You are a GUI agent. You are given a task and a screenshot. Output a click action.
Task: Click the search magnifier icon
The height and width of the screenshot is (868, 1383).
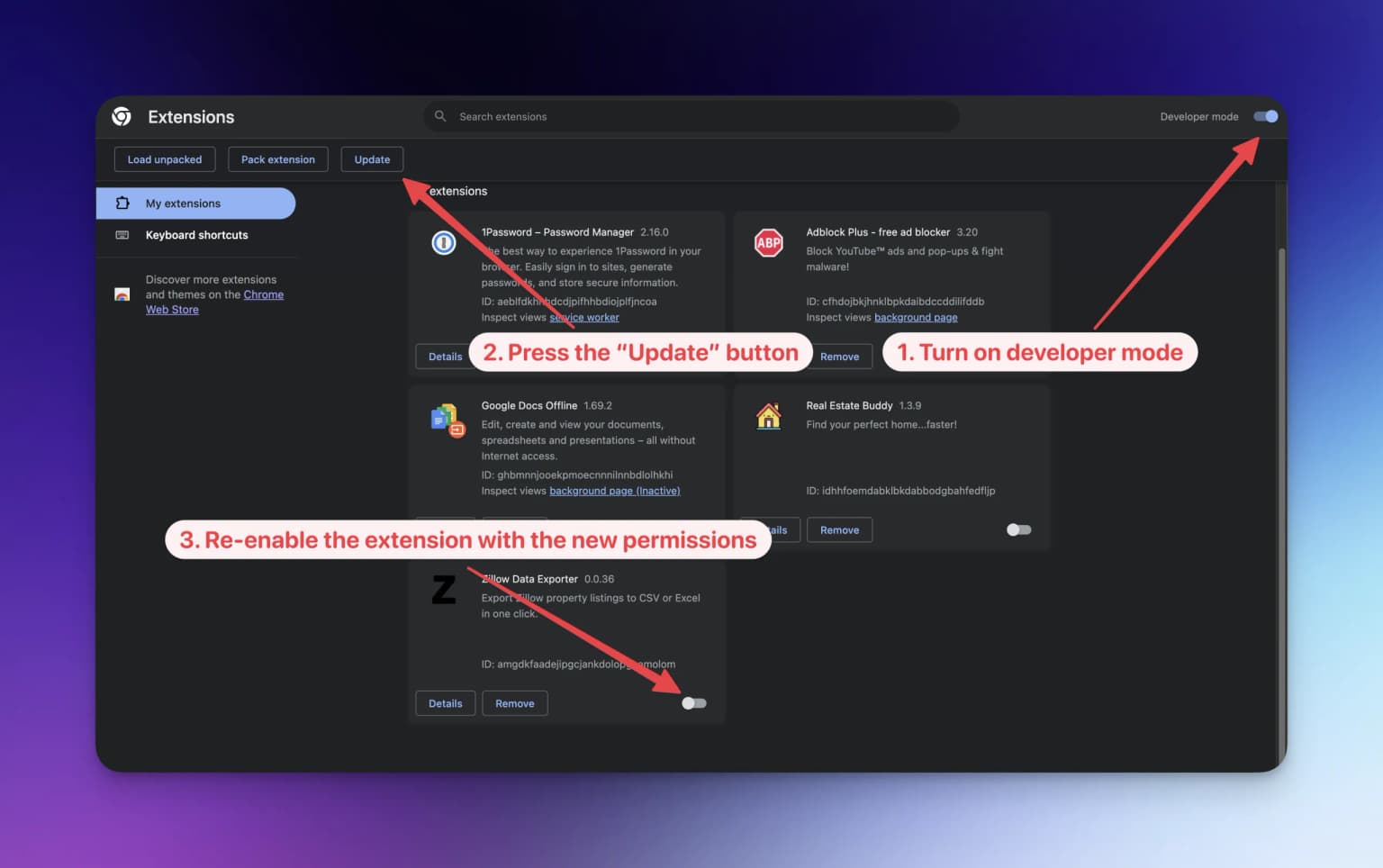440,116
